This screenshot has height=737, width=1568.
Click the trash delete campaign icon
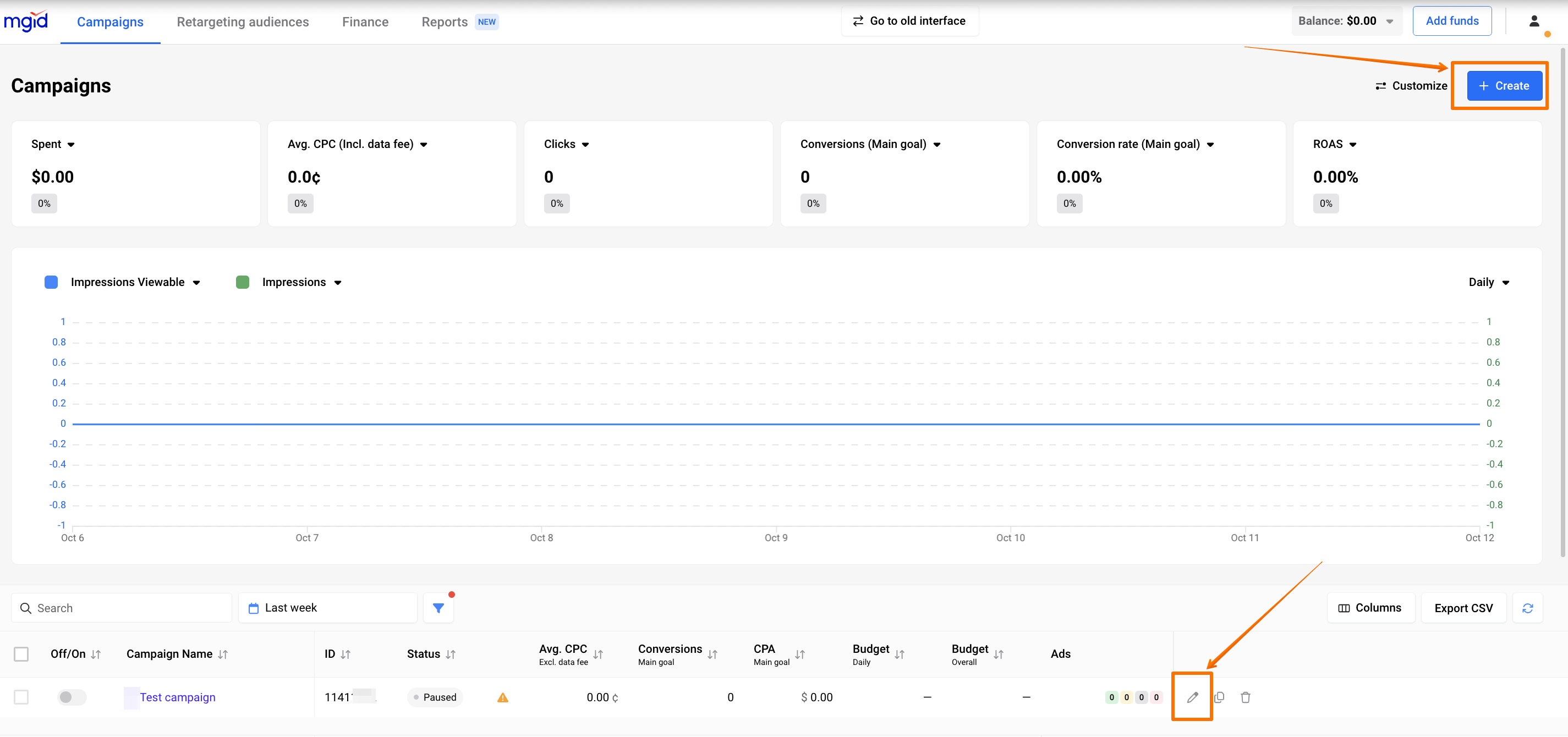click(x=1245, y=697)
